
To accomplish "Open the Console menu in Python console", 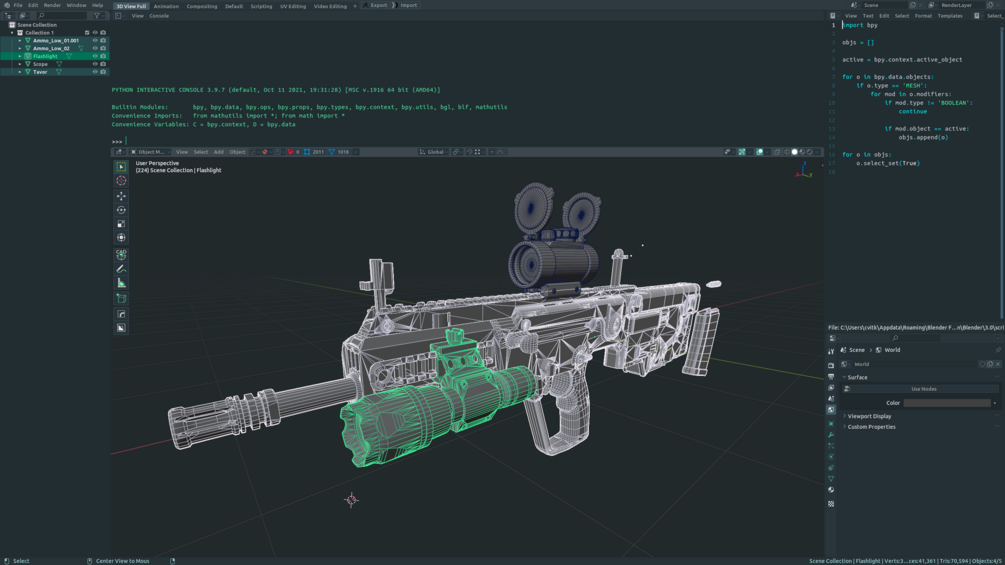I will tap(159, 16).
